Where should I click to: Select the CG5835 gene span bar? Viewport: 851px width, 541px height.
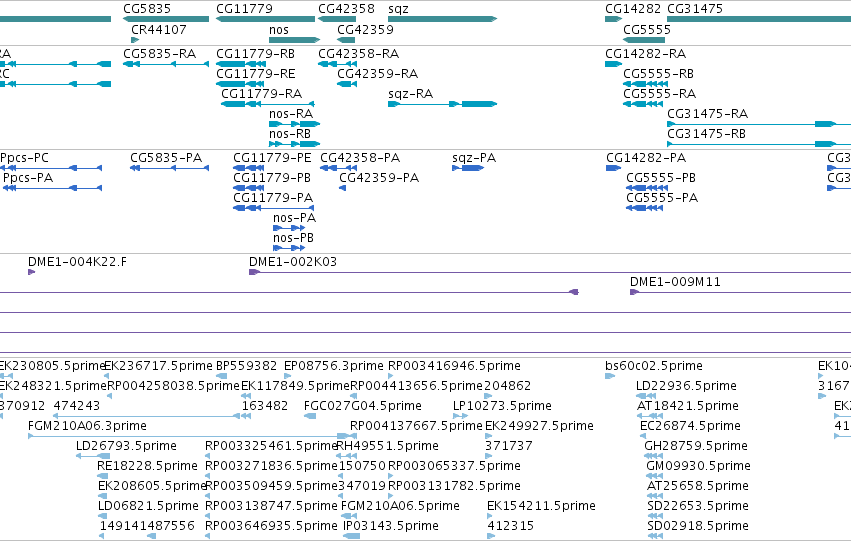(166, 19)
